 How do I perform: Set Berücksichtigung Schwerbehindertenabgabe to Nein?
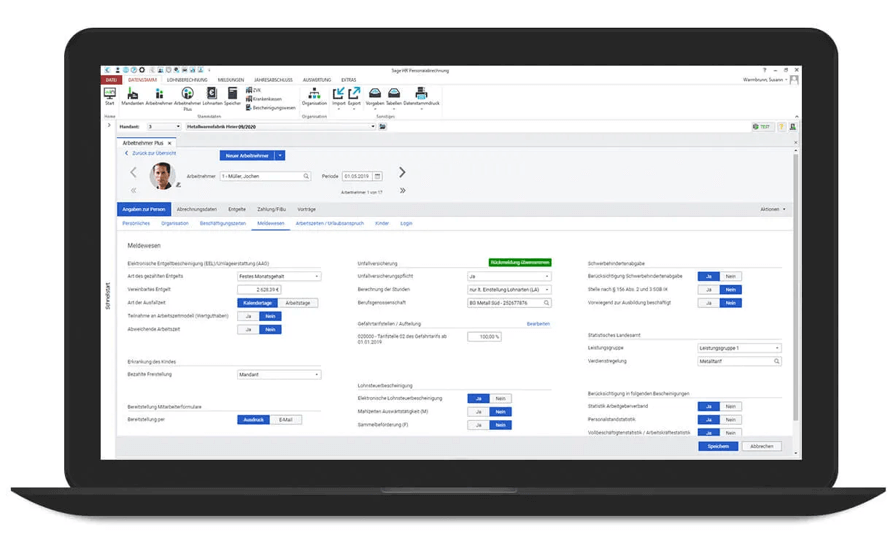point(731,276)
